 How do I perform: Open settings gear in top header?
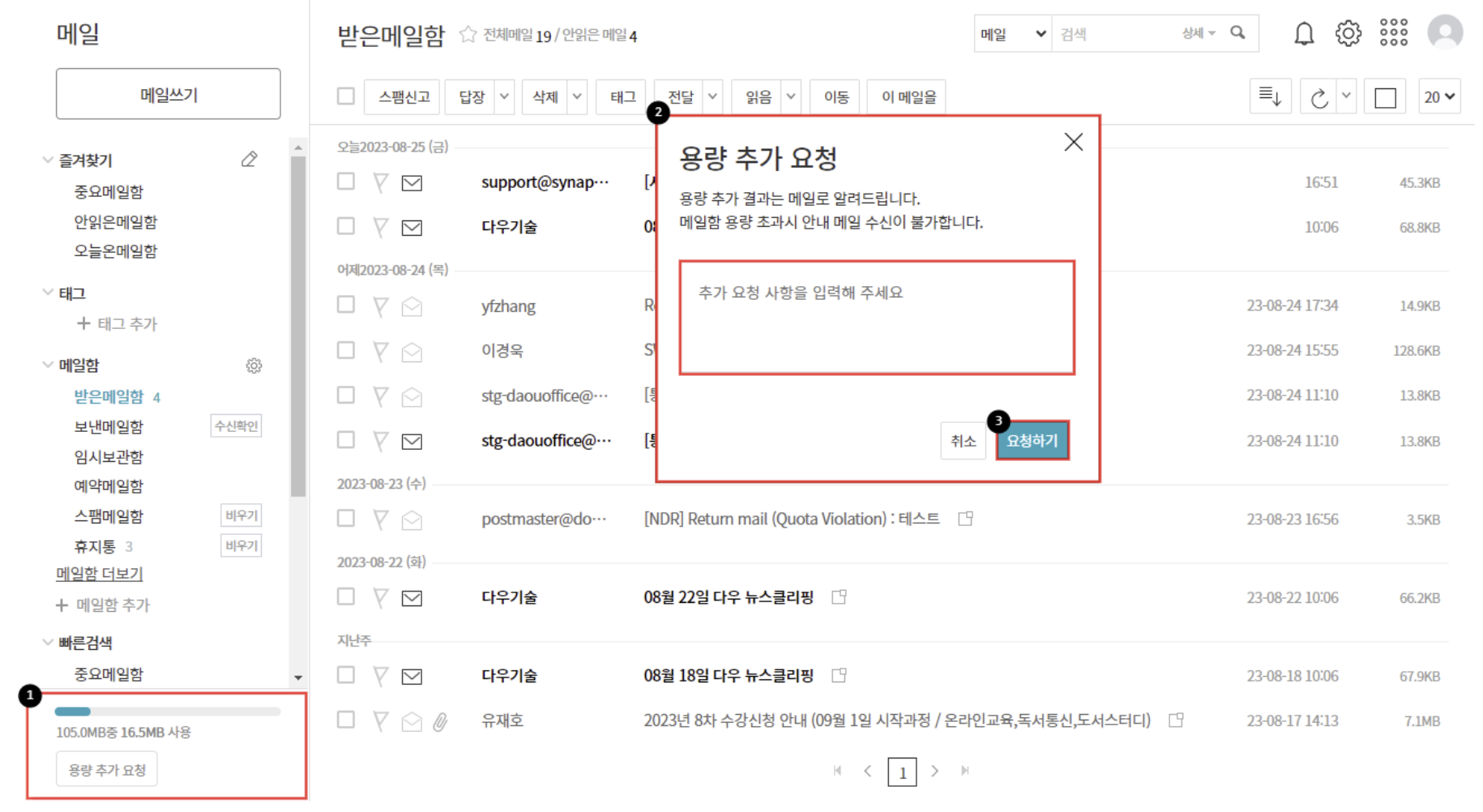1348,34
